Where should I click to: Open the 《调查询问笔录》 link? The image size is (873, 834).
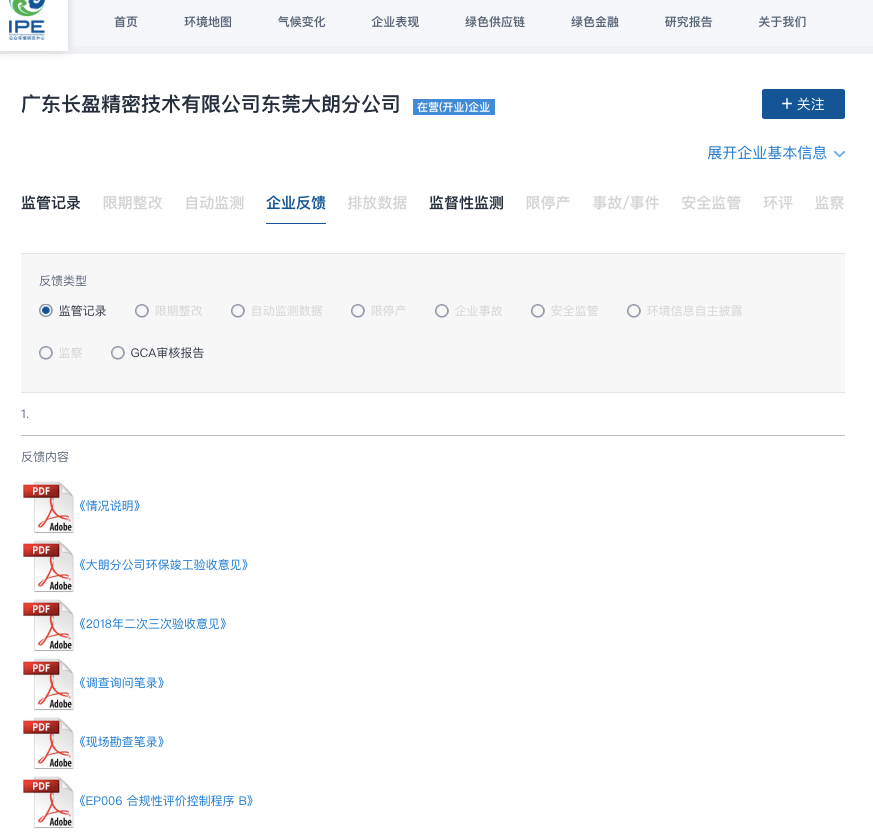(x=121, y=683)
